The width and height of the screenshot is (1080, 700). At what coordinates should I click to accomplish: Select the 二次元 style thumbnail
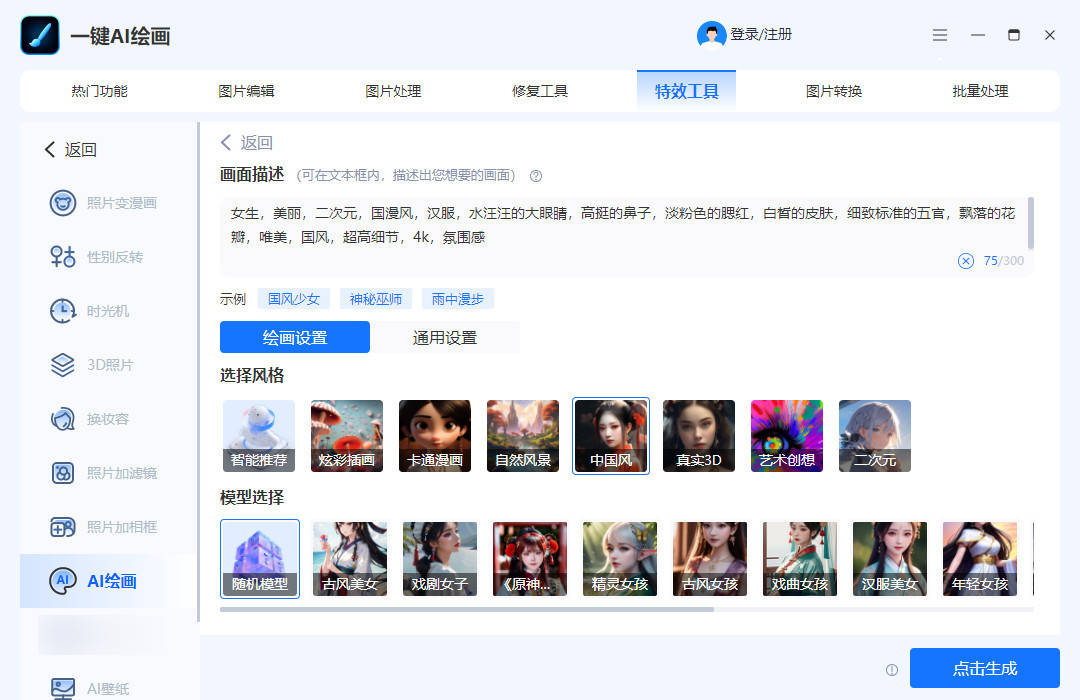pos(874,436)
